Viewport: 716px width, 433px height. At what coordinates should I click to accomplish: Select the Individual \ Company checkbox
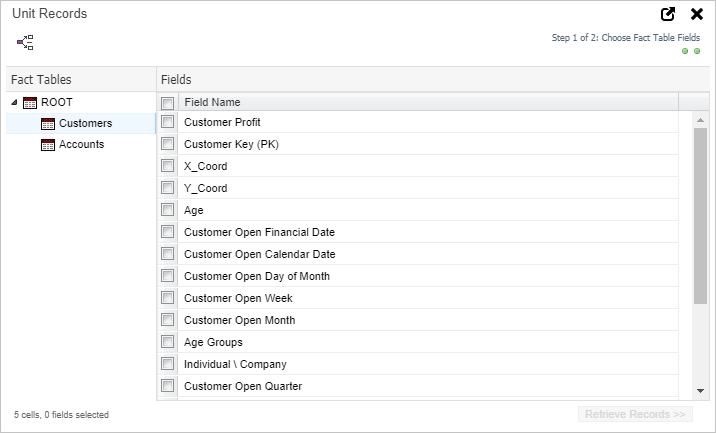click(x=168, y=364)
